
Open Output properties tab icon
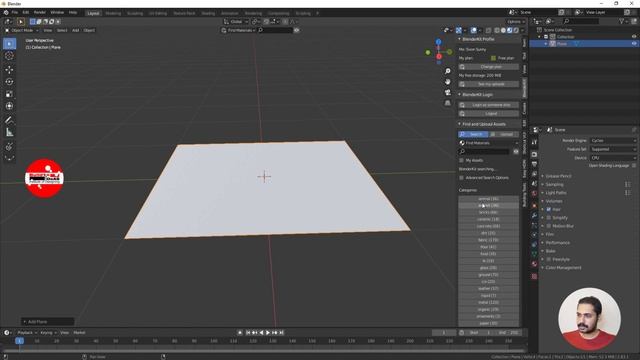[534, 164]
